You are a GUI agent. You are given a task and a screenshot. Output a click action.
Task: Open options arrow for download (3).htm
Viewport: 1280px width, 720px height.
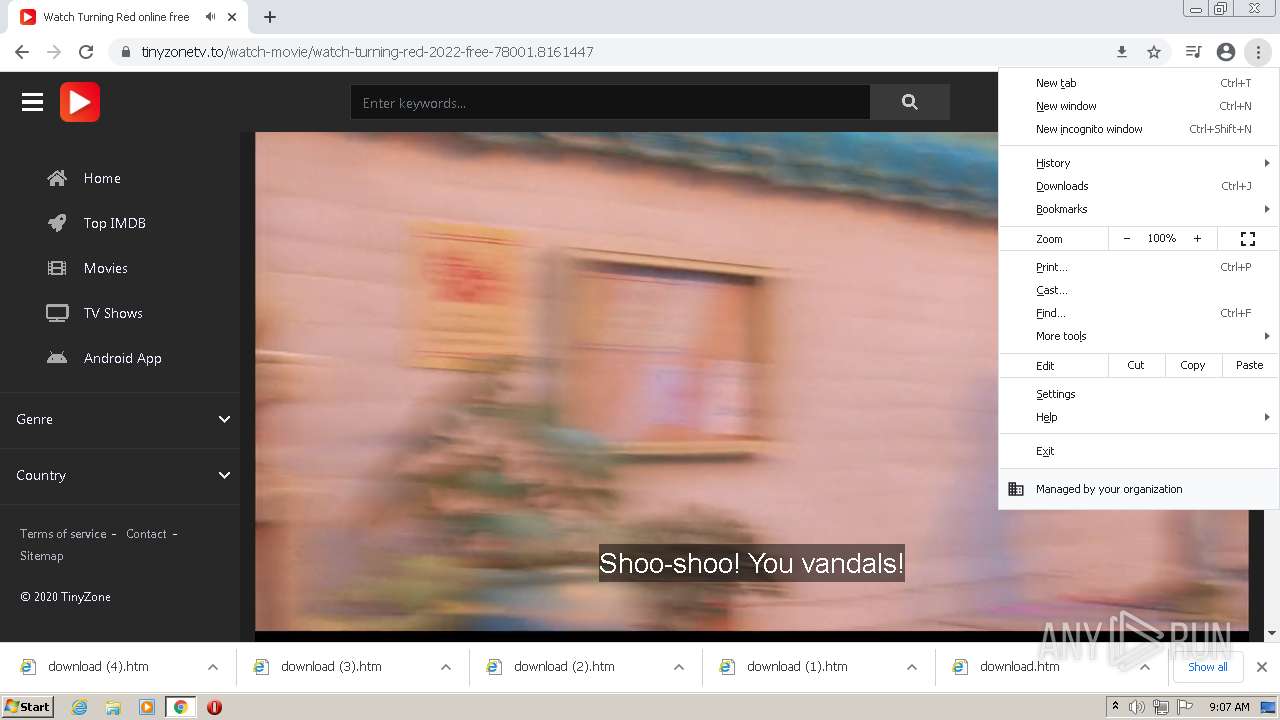click(446, 667)
